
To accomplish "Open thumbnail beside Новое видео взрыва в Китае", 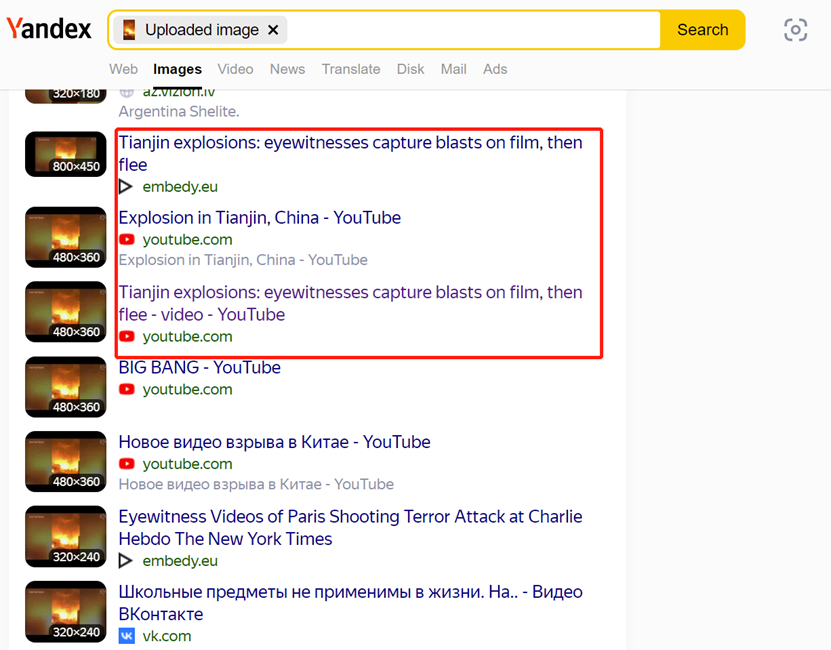I will tap(66, 461).
